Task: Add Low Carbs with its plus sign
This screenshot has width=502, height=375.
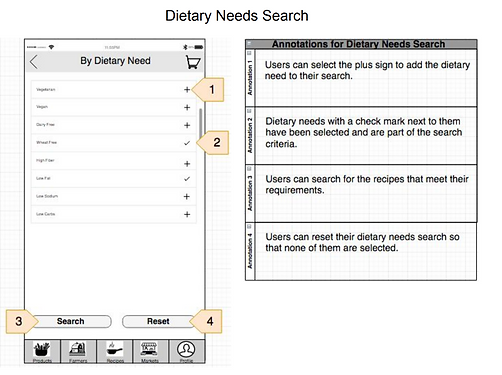Action: click(x=187, y=214)
